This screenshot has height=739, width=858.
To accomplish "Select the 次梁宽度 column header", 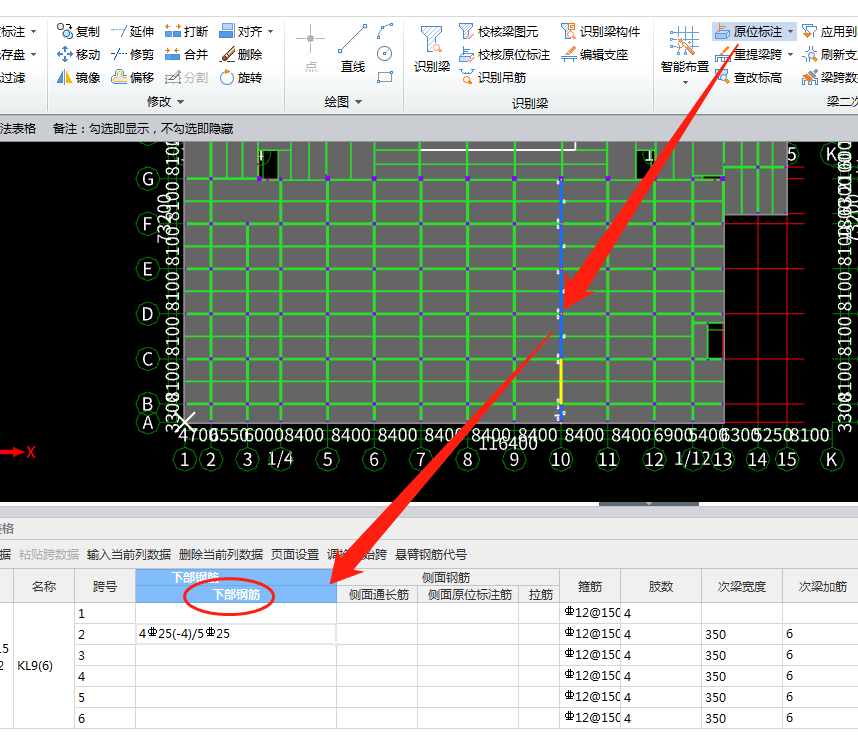I will (x=742, y=586).
